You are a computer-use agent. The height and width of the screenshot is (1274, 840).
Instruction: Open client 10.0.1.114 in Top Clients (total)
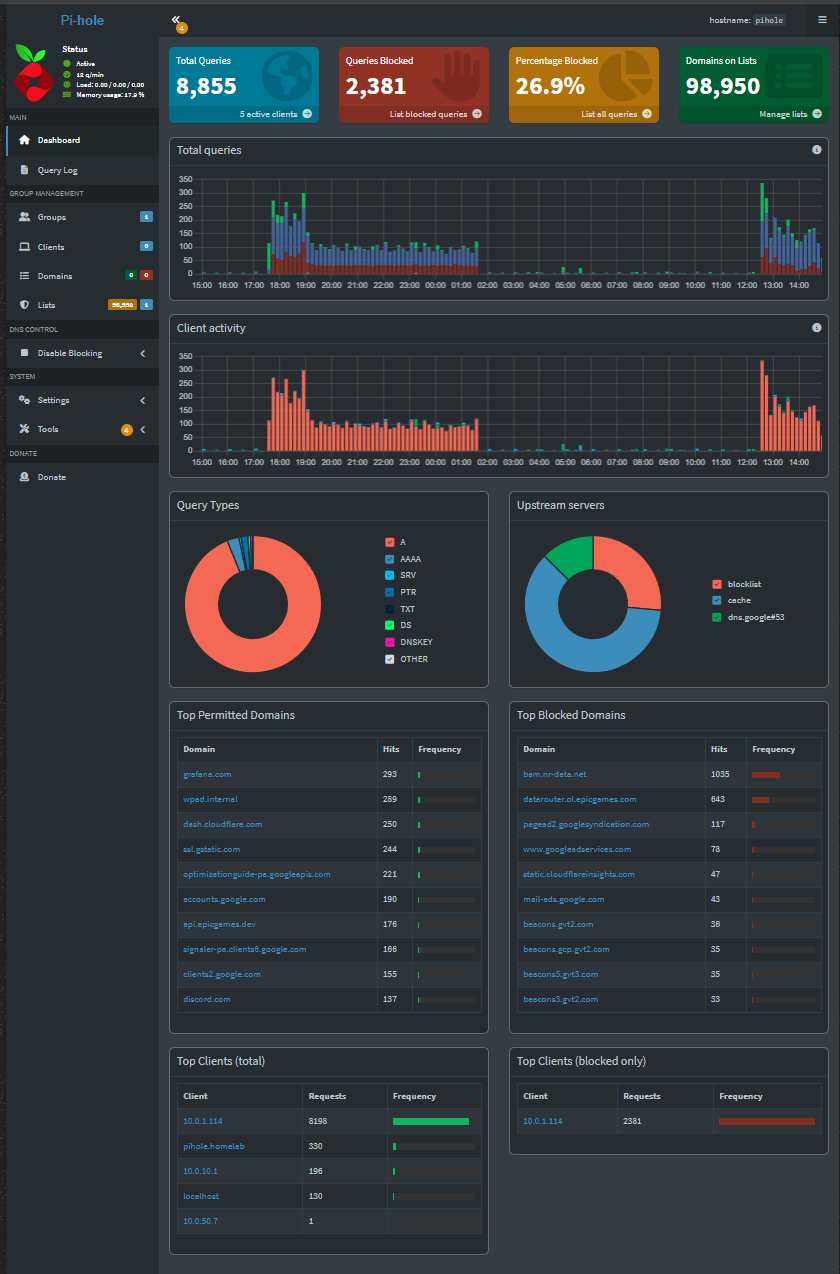pos(203,1121)
